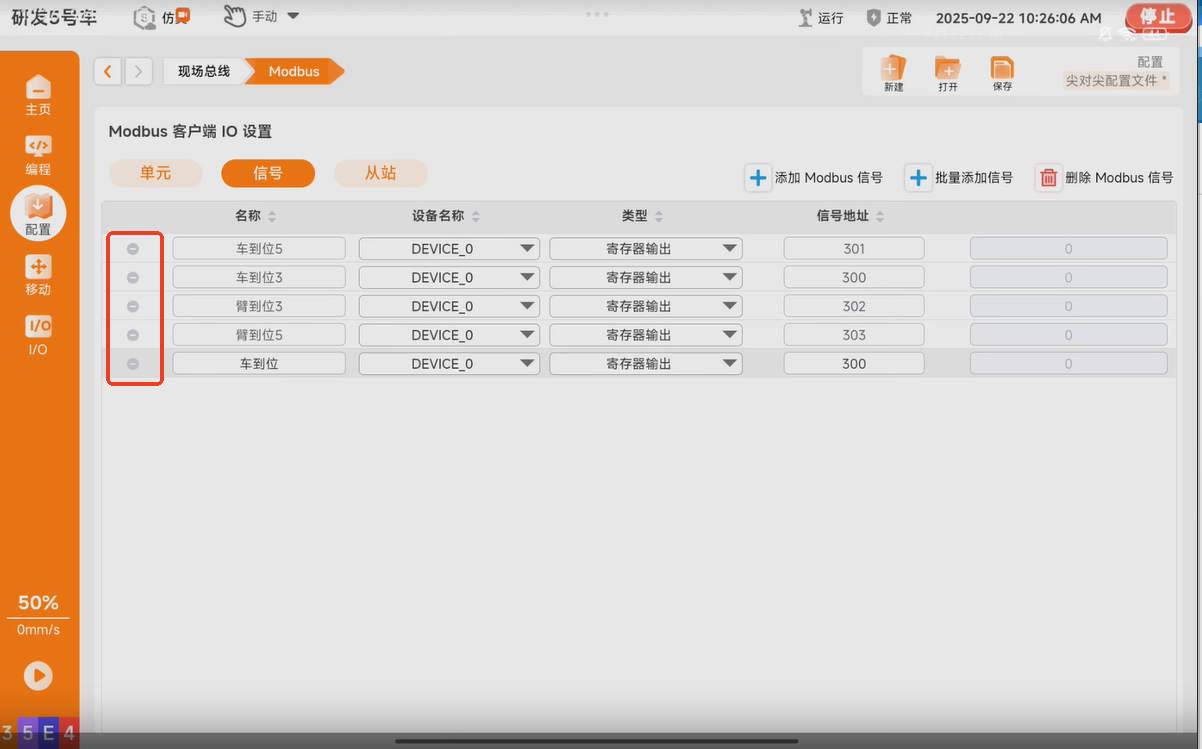This screenshot has height=749, width=1202.
Task: Toggle the minus selector for row 臂到位3
Action: (133, 306)
